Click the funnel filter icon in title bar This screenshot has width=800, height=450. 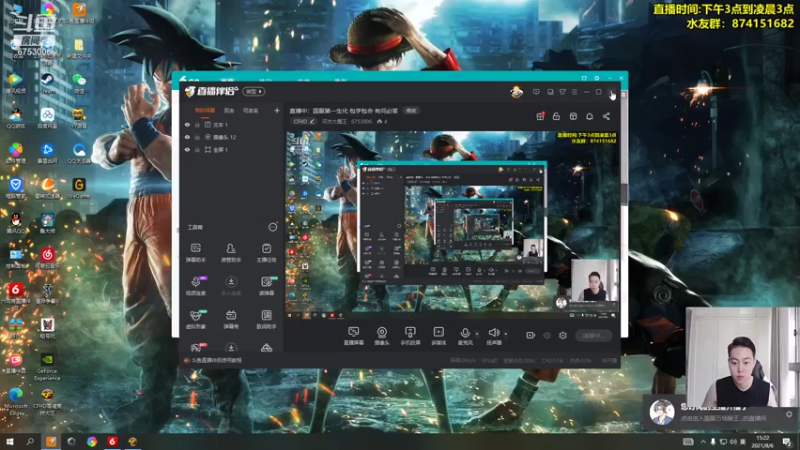pyautogui.click(x=562, y=92)
